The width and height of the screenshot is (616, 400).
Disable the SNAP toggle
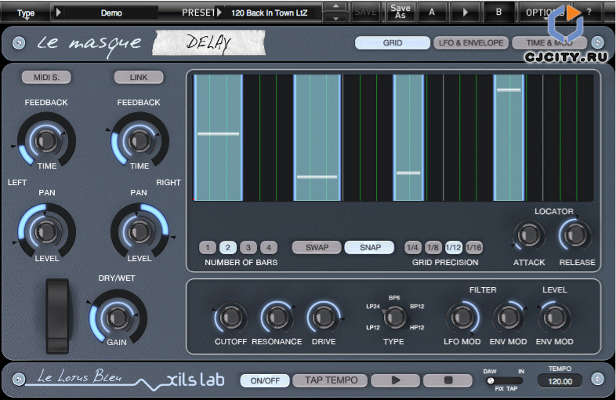tap(370, 247)
